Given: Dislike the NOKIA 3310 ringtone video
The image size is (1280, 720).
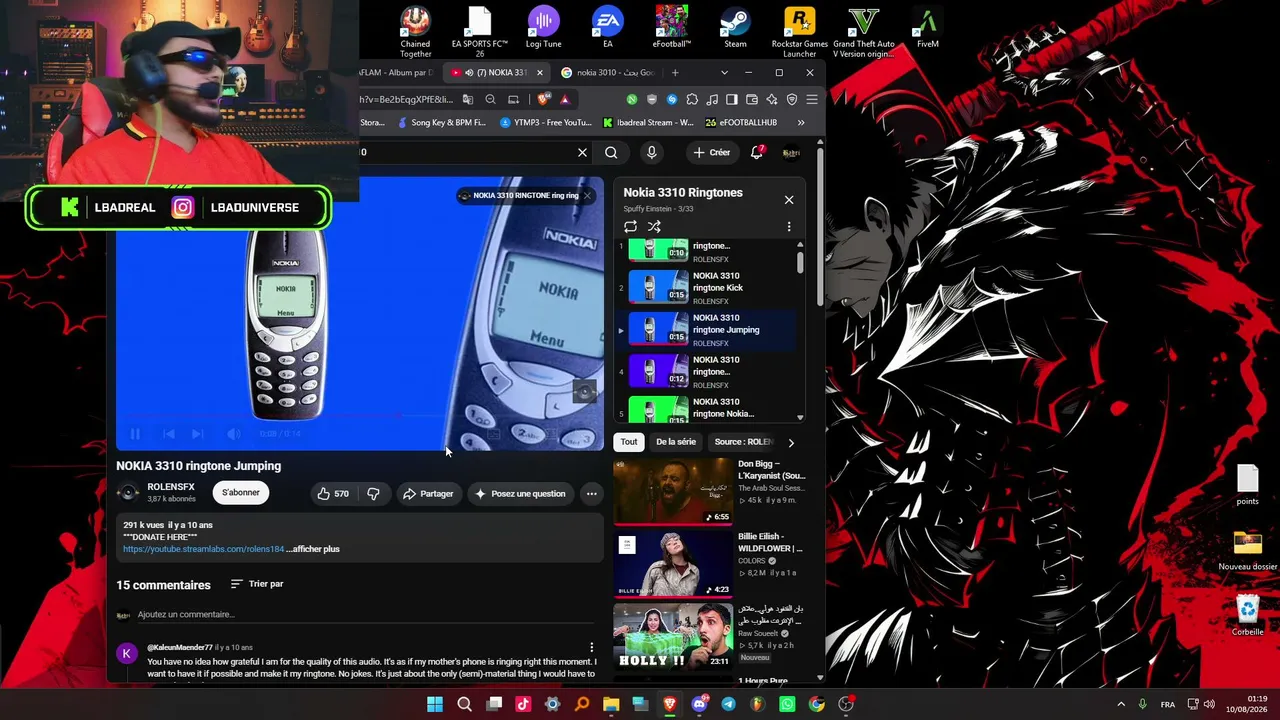Looking at the screenshot, I should (373, 494).
